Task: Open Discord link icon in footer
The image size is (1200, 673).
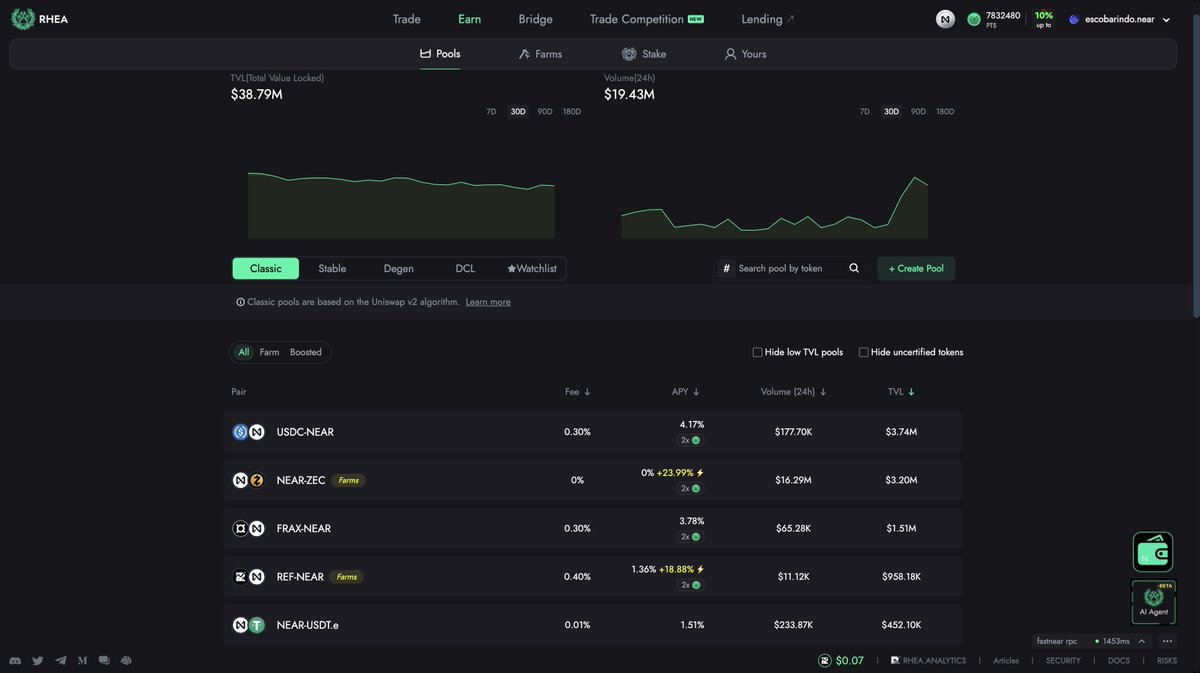Action: coord(15,661)
